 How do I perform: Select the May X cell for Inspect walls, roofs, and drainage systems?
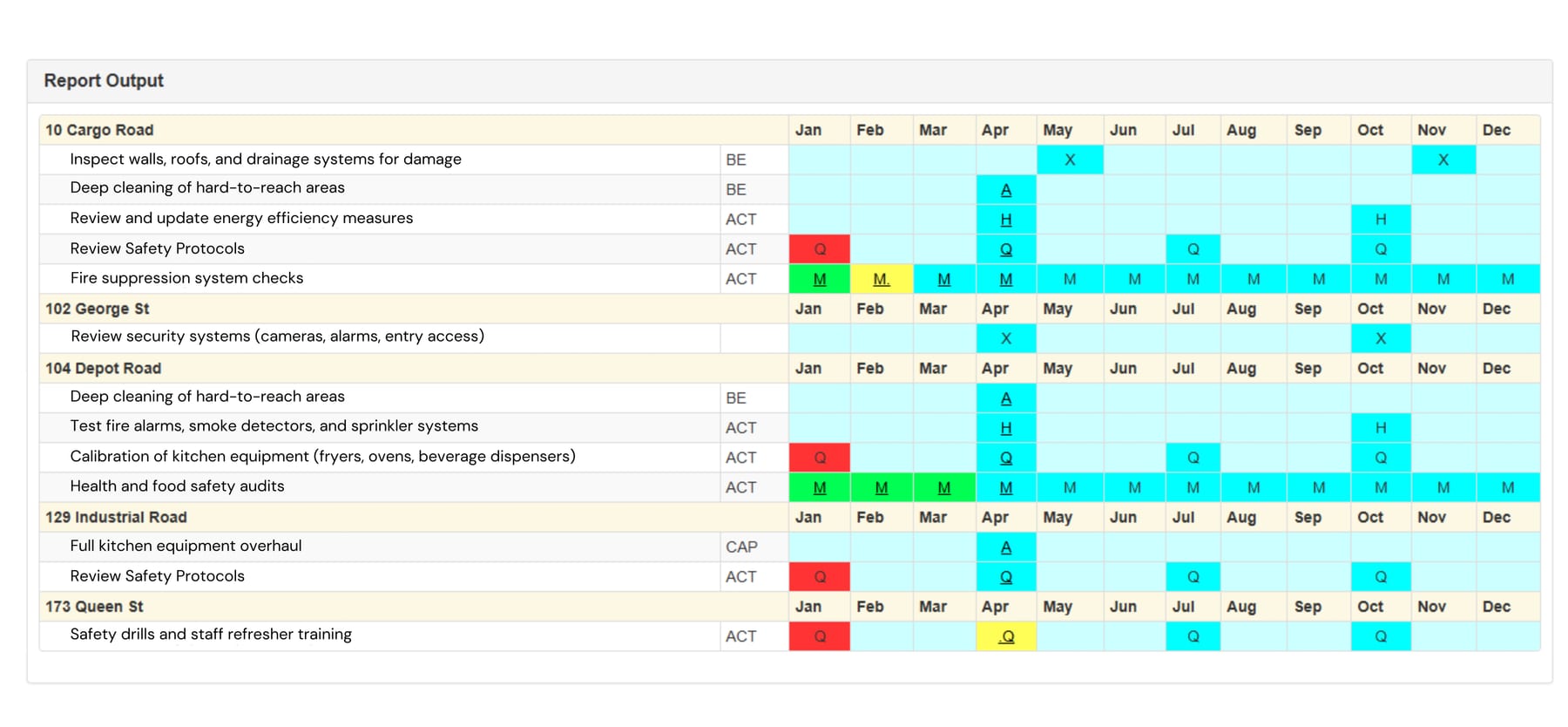click(1070, 160)
